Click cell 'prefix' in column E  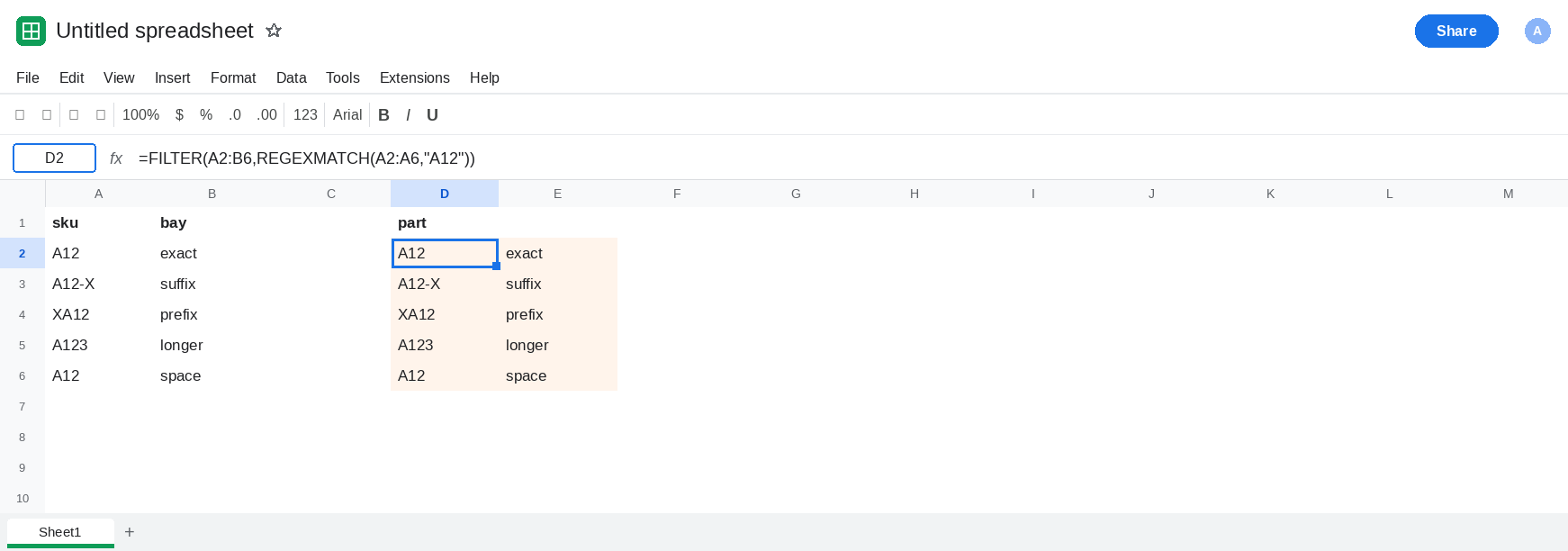pyautogui.click(x=558, y=314)
